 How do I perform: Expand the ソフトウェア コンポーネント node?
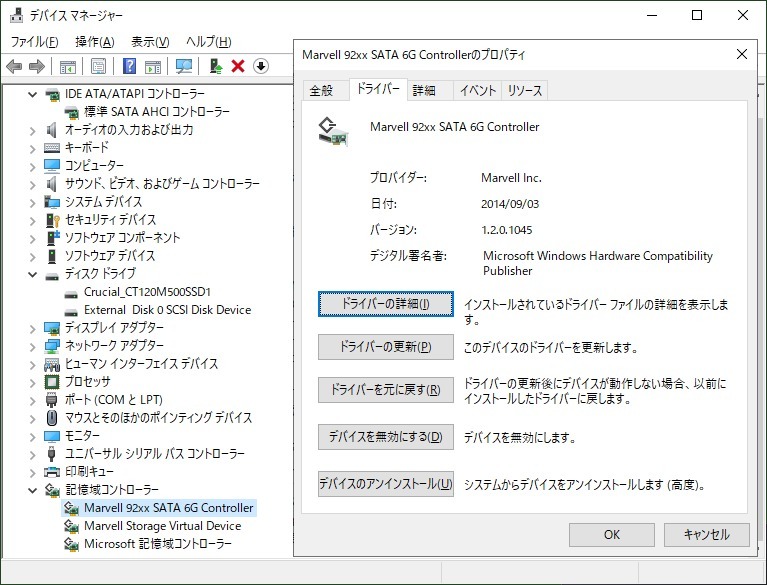pos(32,239)
